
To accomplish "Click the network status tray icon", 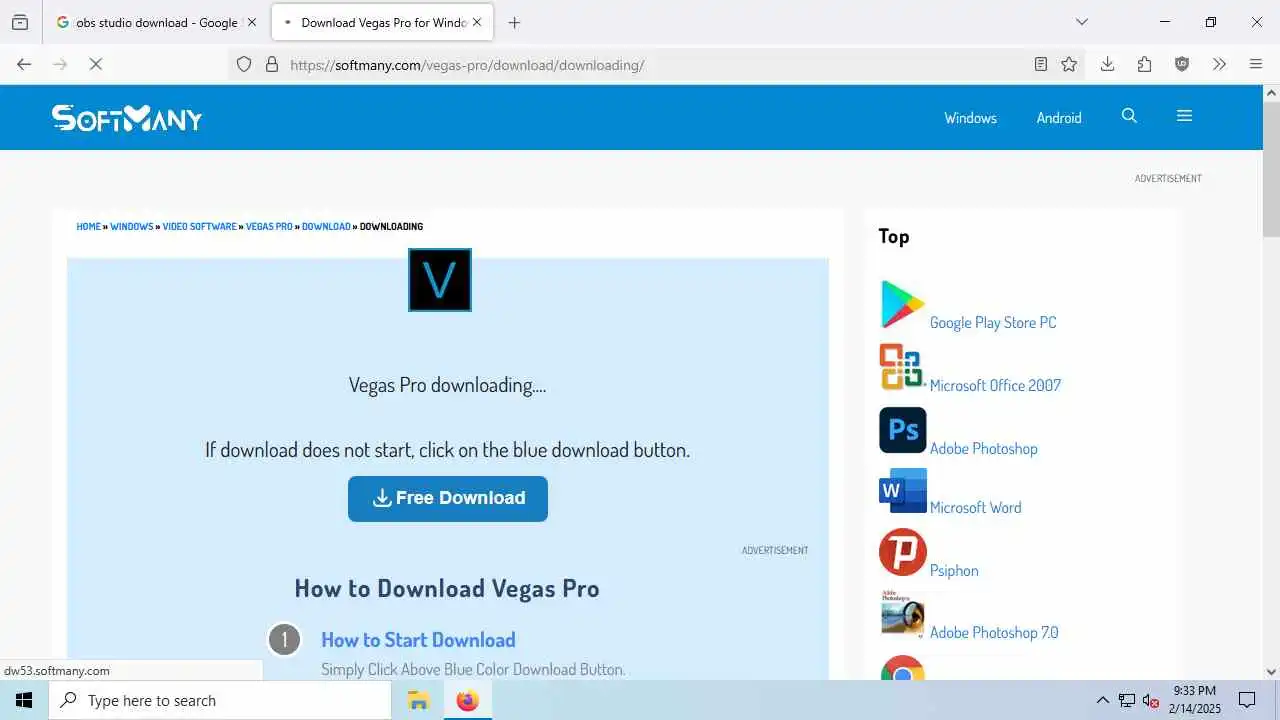I will [1127, 700].
